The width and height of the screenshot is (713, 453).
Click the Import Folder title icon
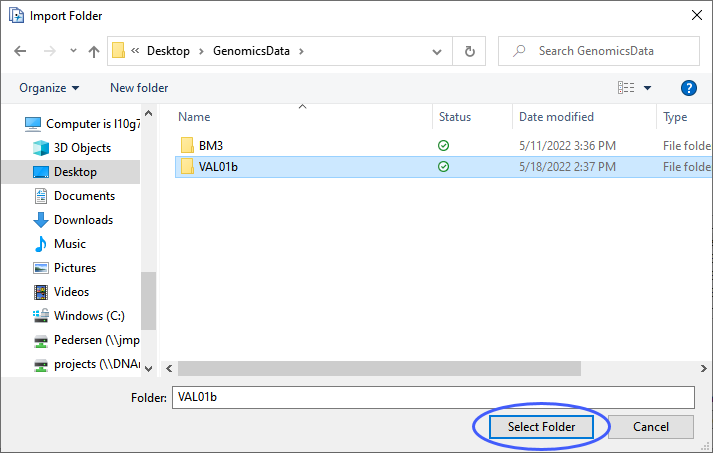(x=16, y=15)
